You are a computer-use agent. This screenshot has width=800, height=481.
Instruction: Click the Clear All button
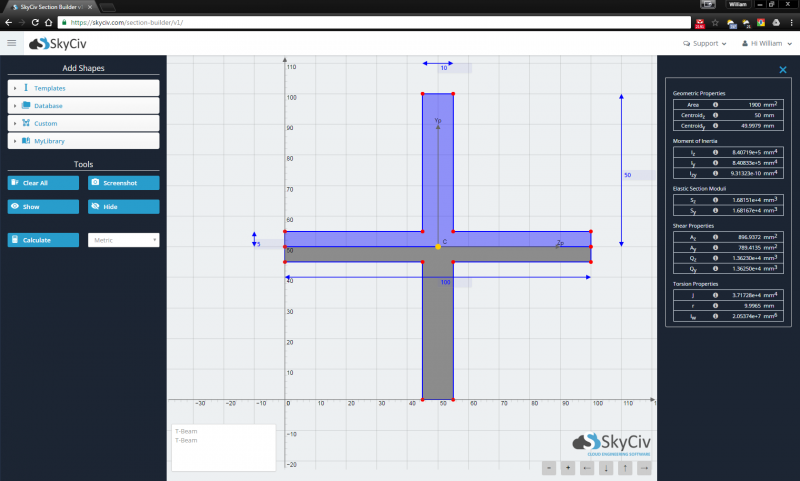point(43,183)
